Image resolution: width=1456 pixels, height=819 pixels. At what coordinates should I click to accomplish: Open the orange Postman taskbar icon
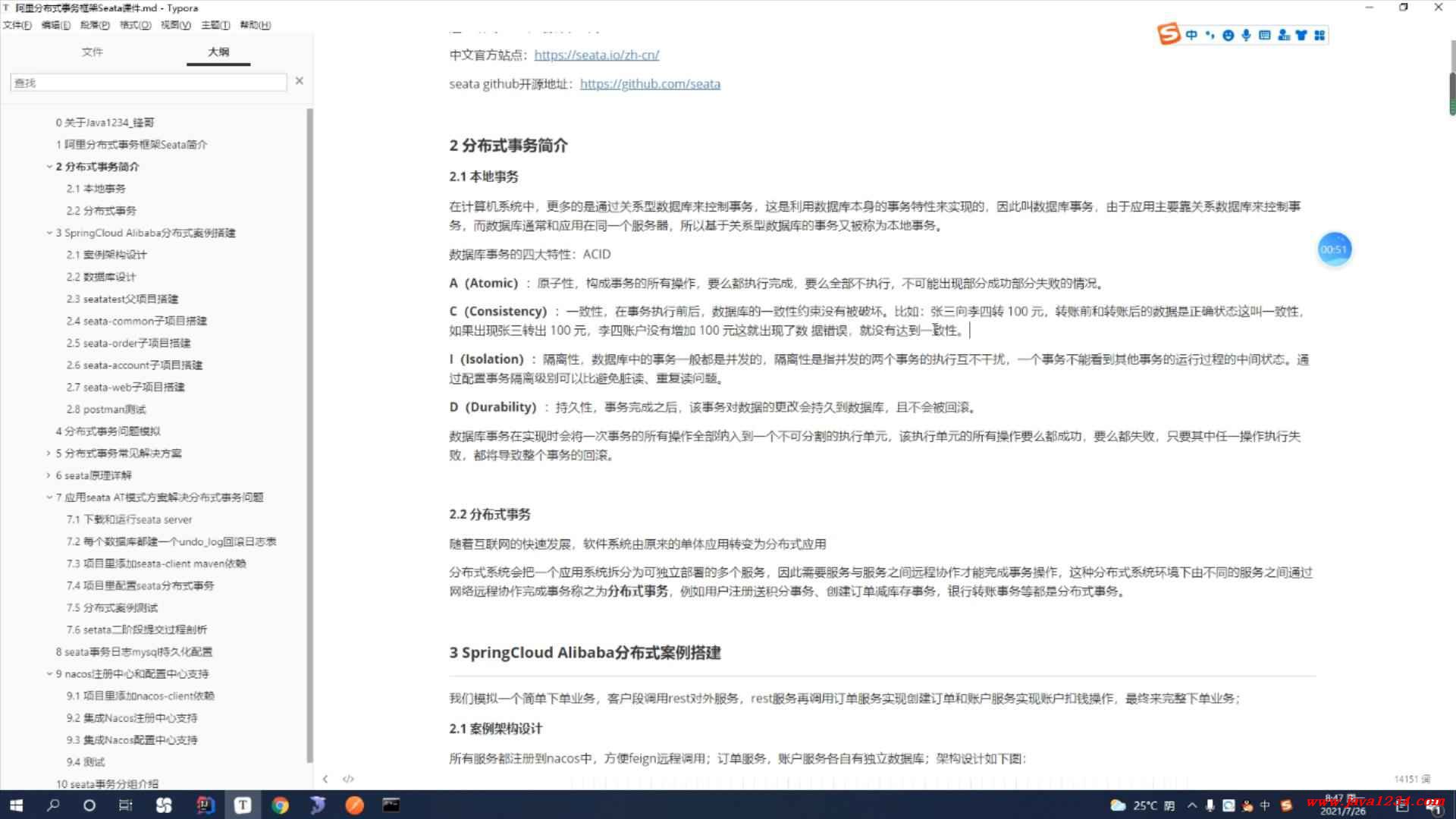354,805
